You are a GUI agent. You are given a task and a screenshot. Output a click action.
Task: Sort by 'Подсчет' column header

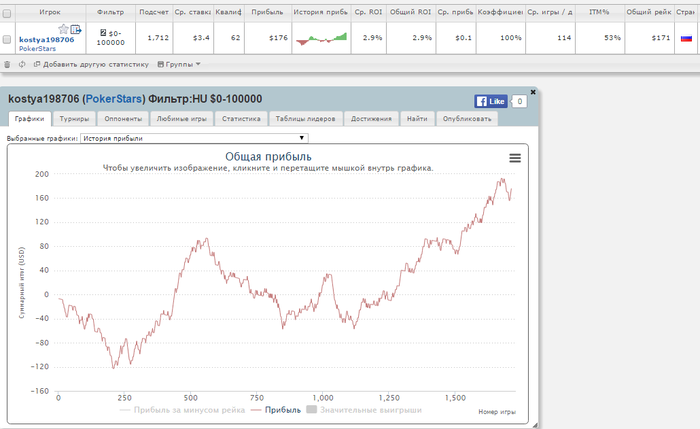click(154, 12)
